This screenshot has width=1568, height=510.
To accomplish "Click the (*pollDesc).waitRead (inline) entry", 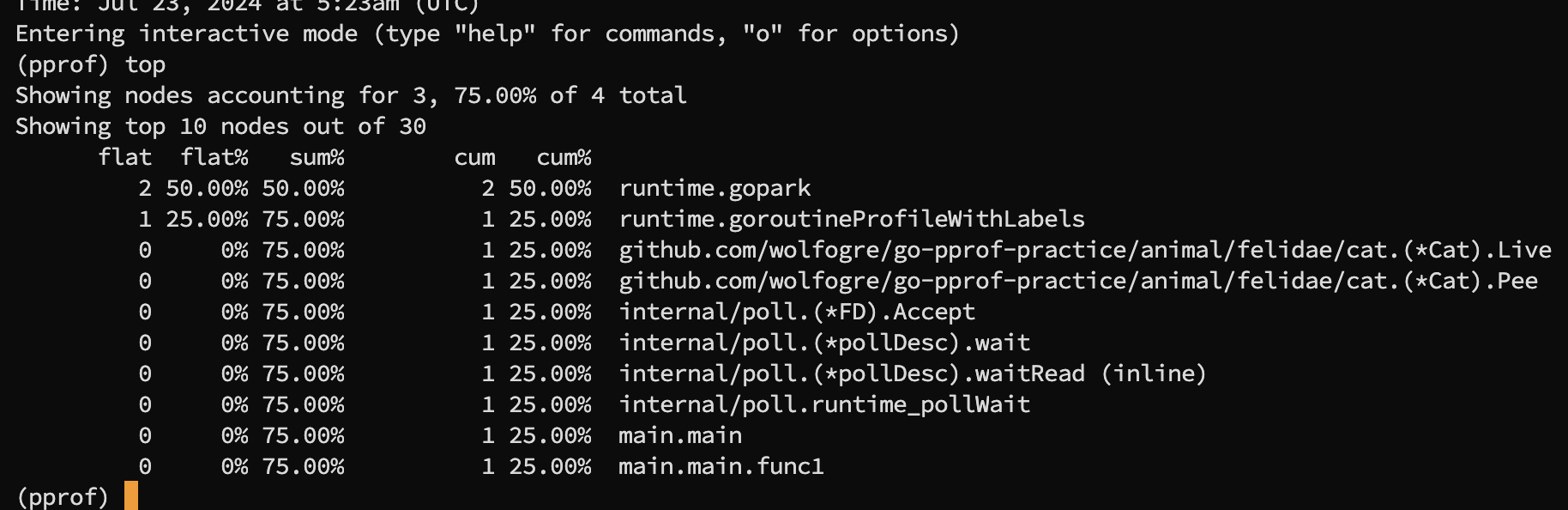I will (x=912, y=373).
